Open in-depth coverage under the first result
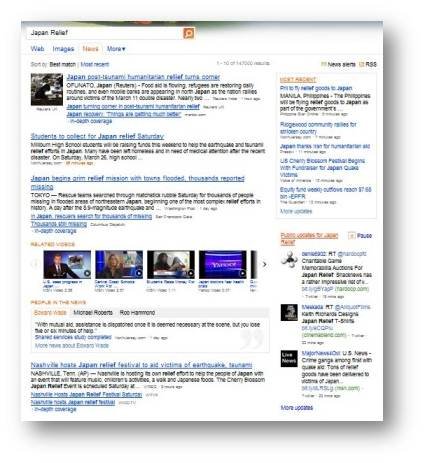 pyautogui.click(x=91, y=121)
